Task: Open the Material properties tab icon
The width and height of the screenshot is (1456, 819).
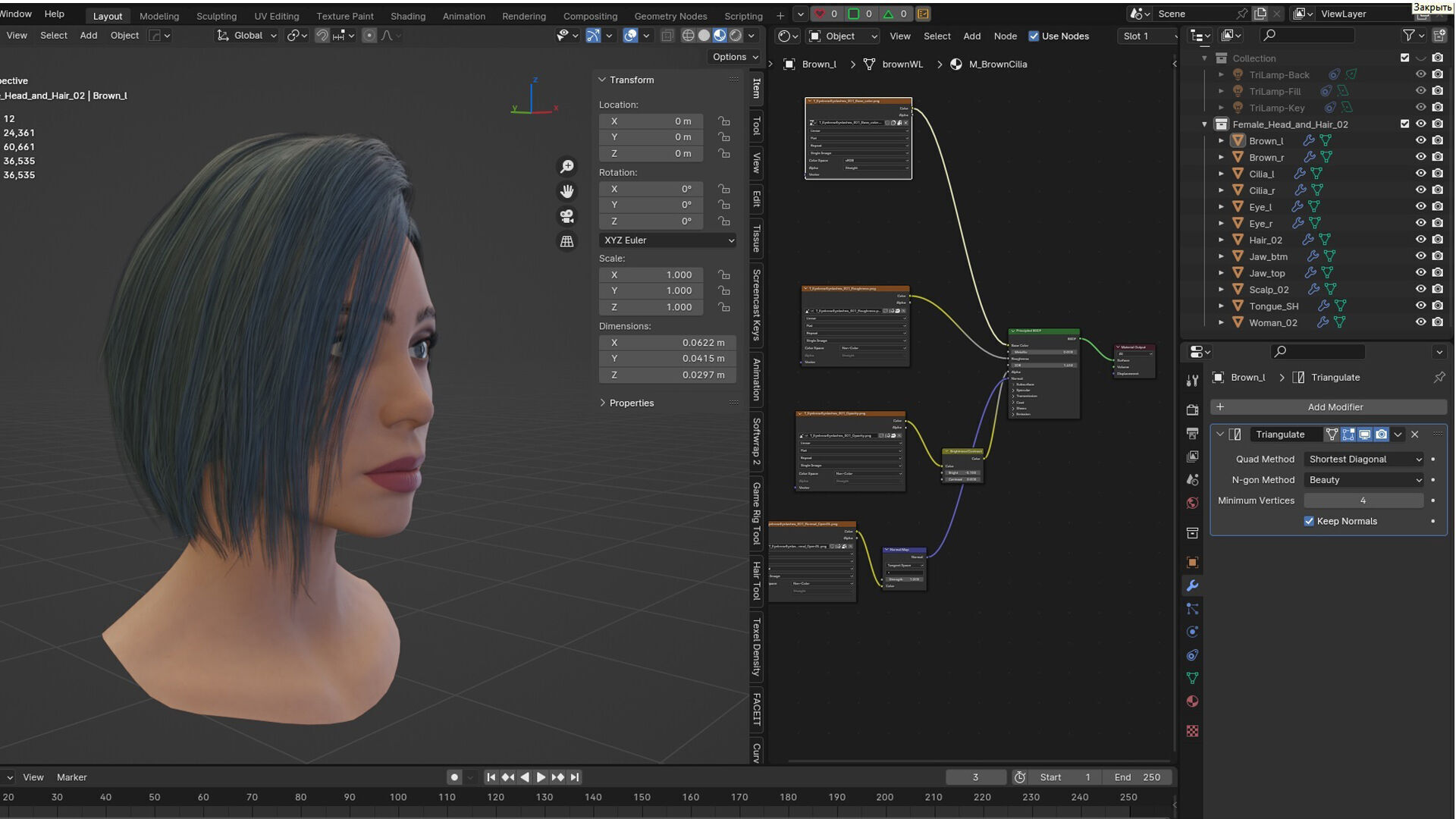Action: tap(1192, 701)
